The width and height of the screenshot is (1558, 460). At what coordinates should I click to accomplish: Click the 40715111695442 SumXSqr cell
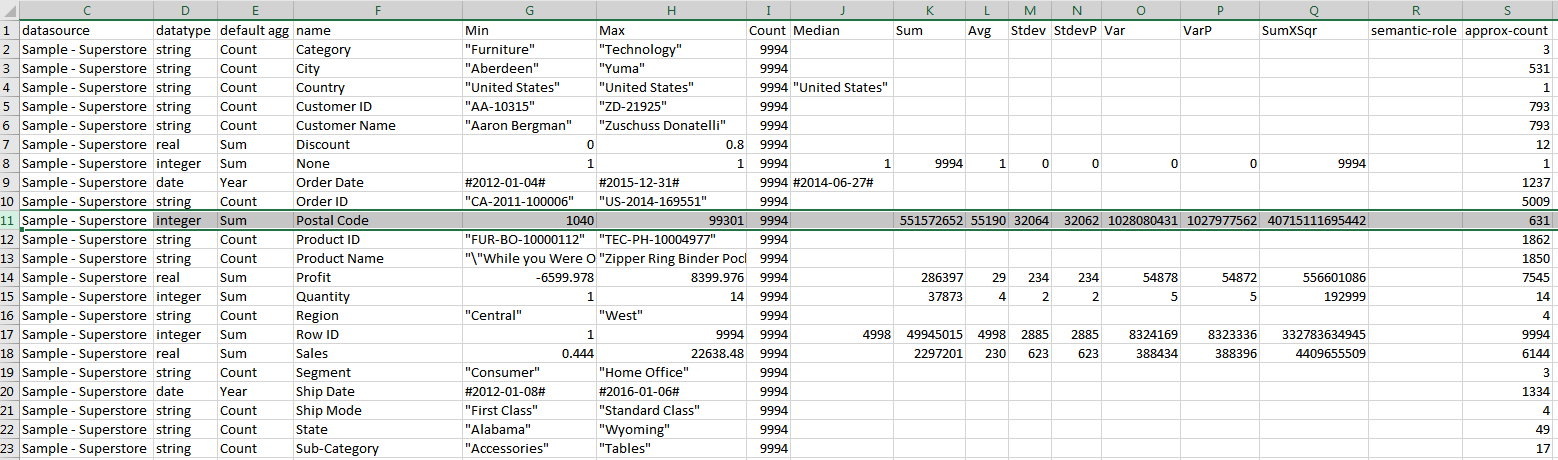[1314, 220]
